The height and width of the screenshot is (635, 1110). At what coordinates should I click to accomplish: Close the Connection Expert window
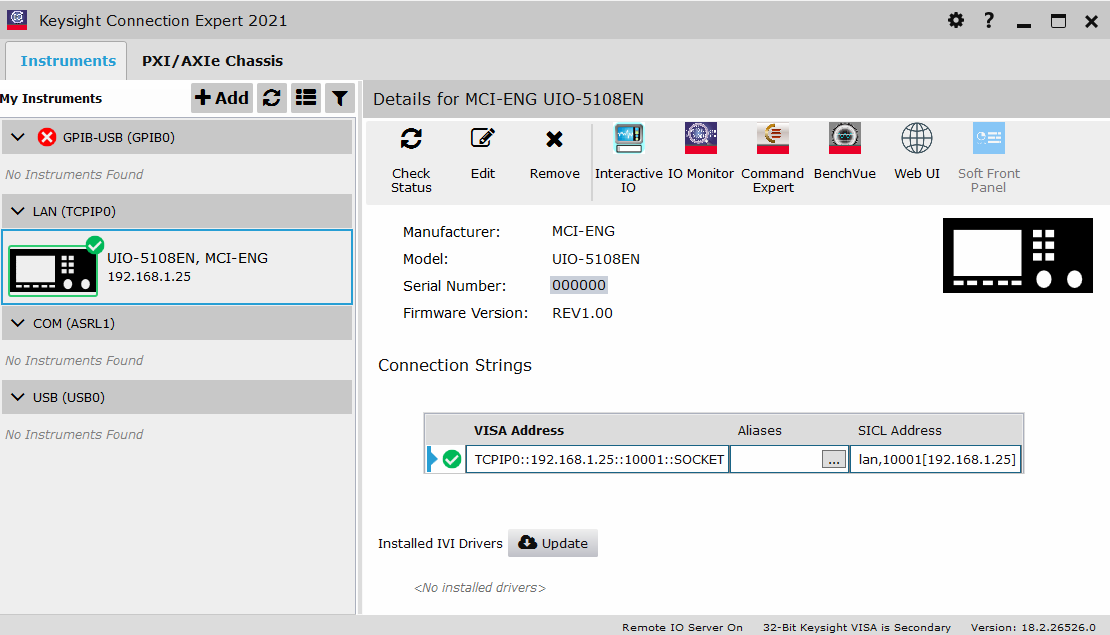[x=1092, y=21]
